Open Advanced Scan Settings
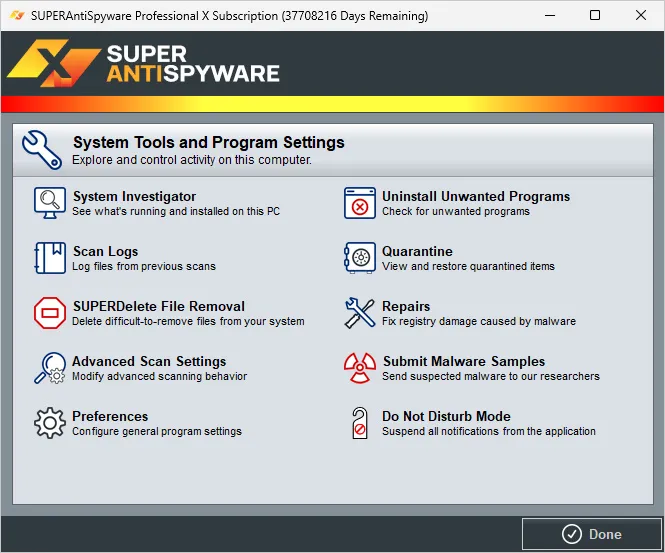 [149, 361]
